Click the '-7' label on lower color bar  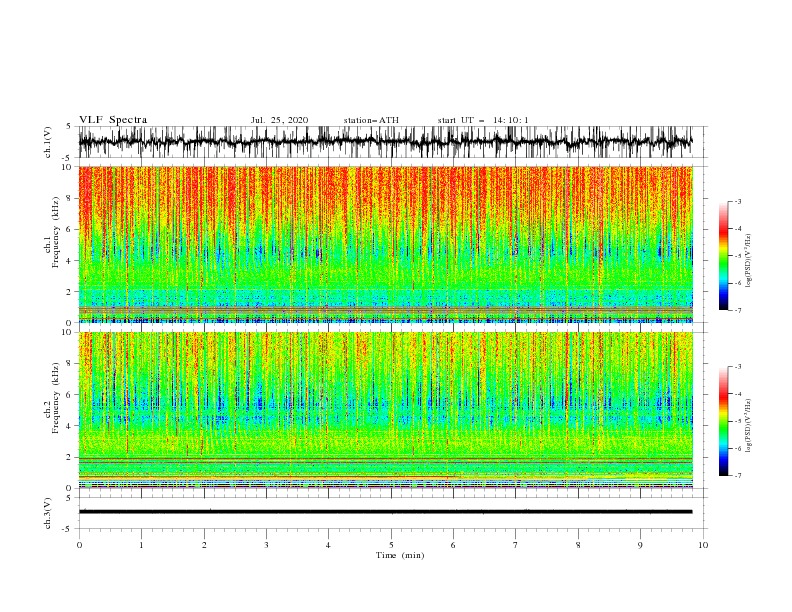click(737, 475)
